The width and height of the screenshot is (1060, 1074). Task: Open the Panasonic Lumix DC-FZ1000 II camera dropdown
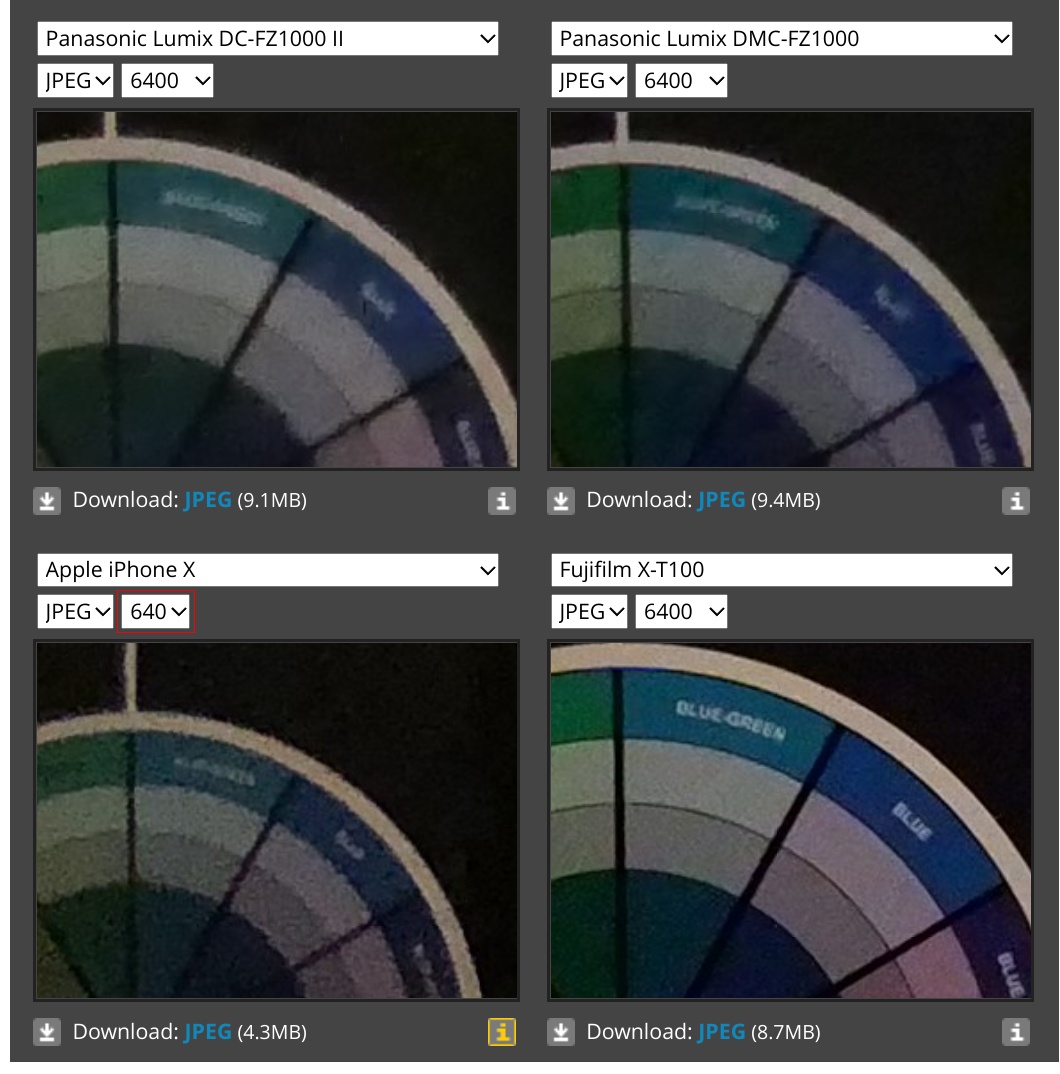tap(268, 39)
